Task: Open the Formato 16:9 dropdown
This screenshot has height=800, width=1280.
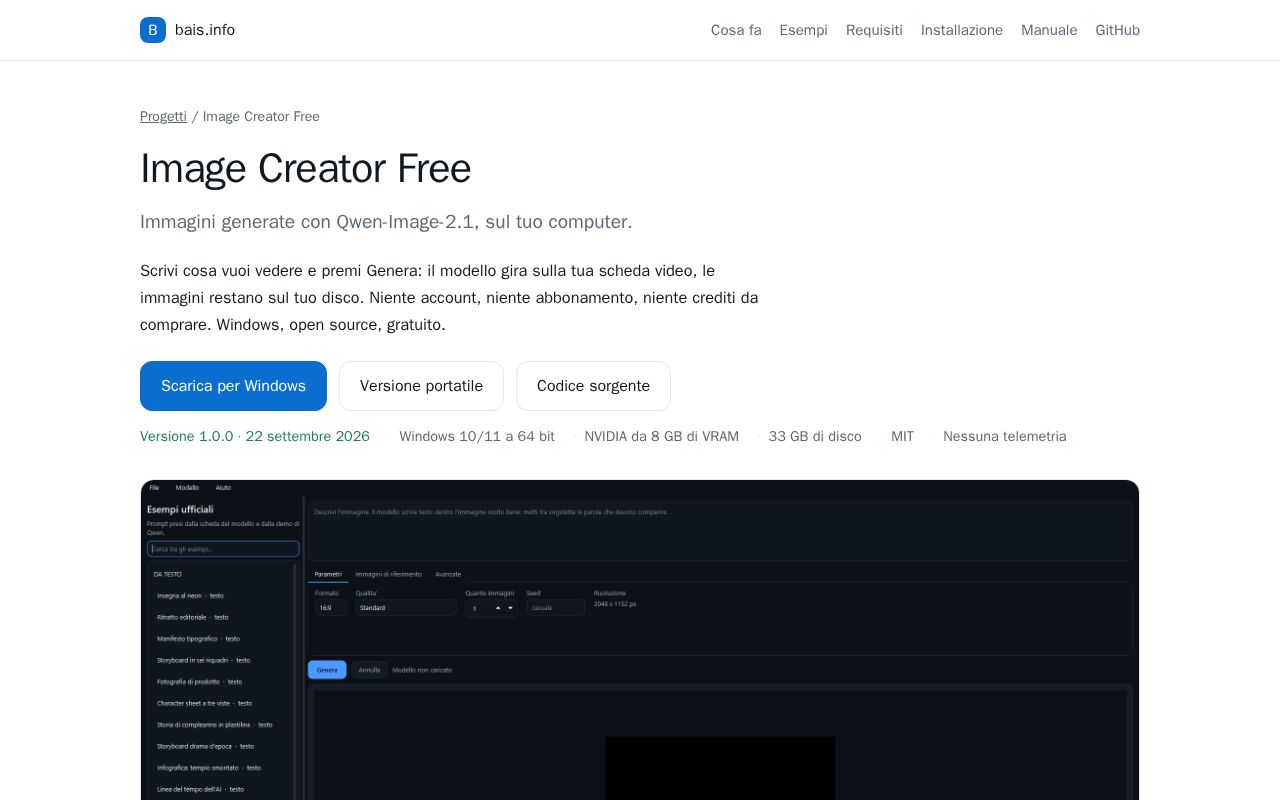Action: pos(330,607)
